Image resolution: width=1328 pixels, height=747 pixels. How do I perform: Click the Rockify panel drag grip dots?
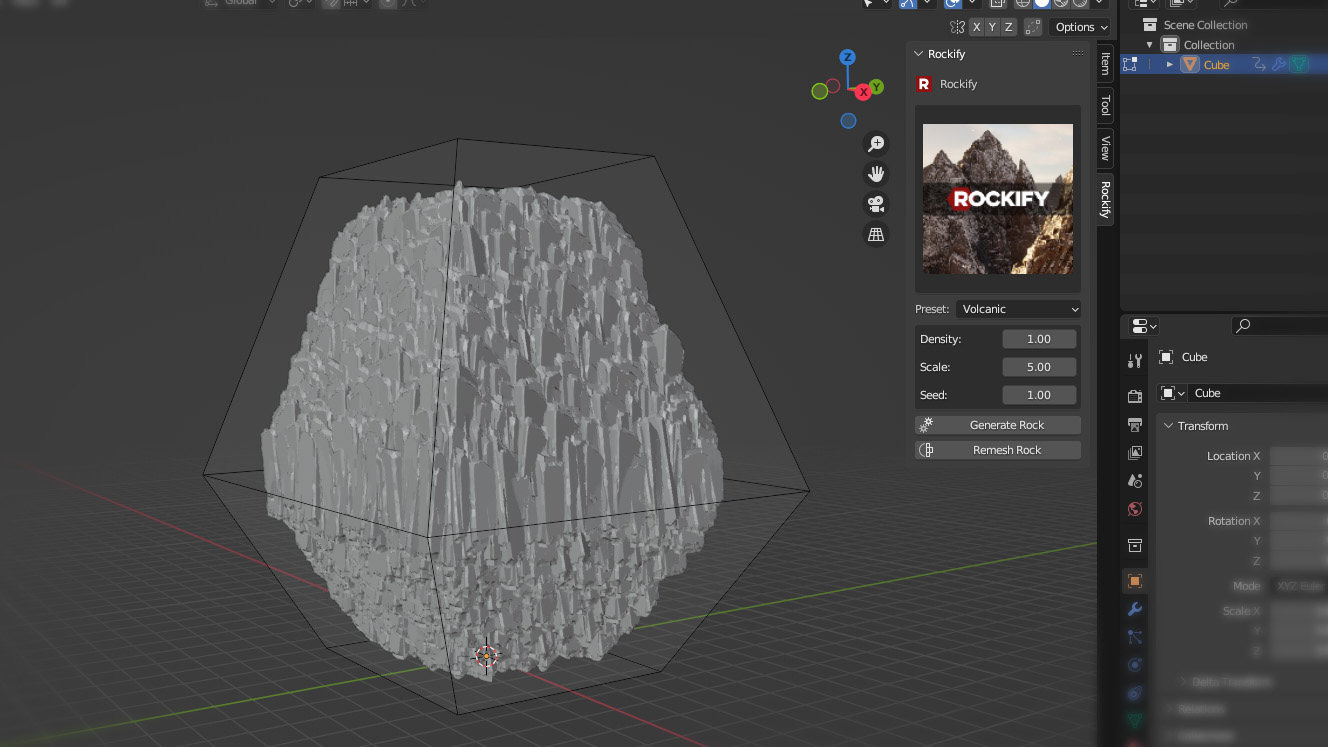point(1078,54)
